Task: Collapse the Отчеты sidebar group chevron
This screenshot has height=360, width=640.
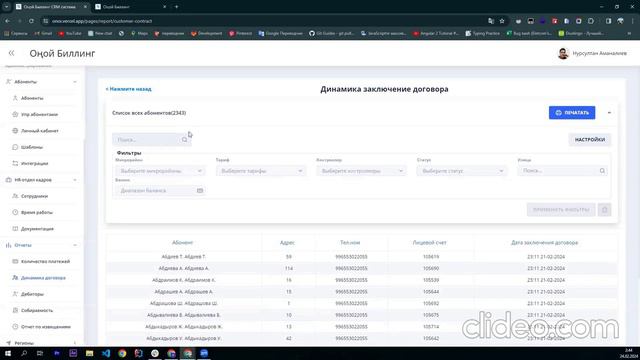Action: coord(75,245)
